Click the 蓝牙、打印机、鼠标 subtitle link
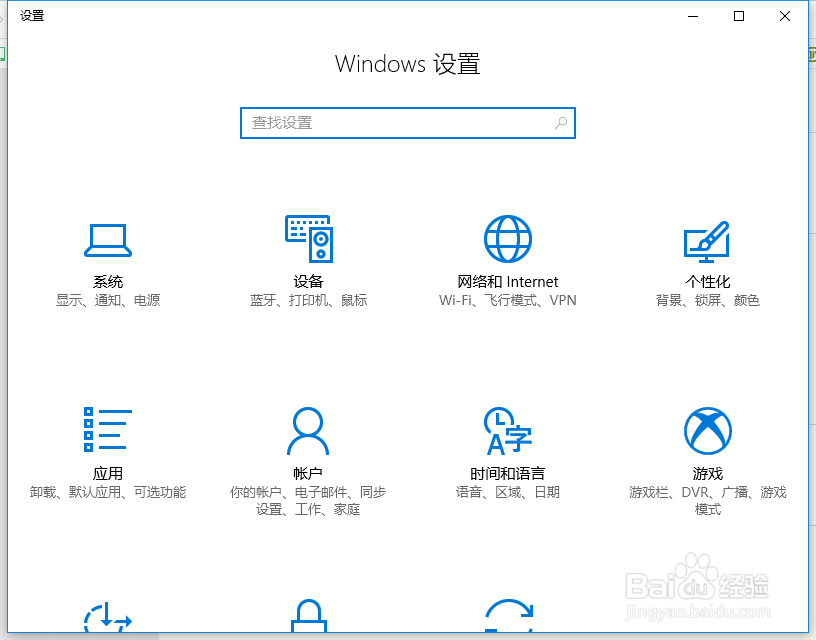The height and width of the screenshot is (640, 816). coord(308,299)
